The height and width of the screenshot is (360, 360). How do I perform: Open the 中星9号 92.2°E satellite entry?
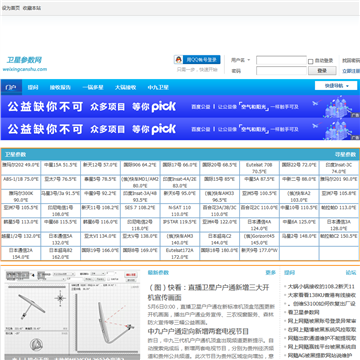coord(100,193)
